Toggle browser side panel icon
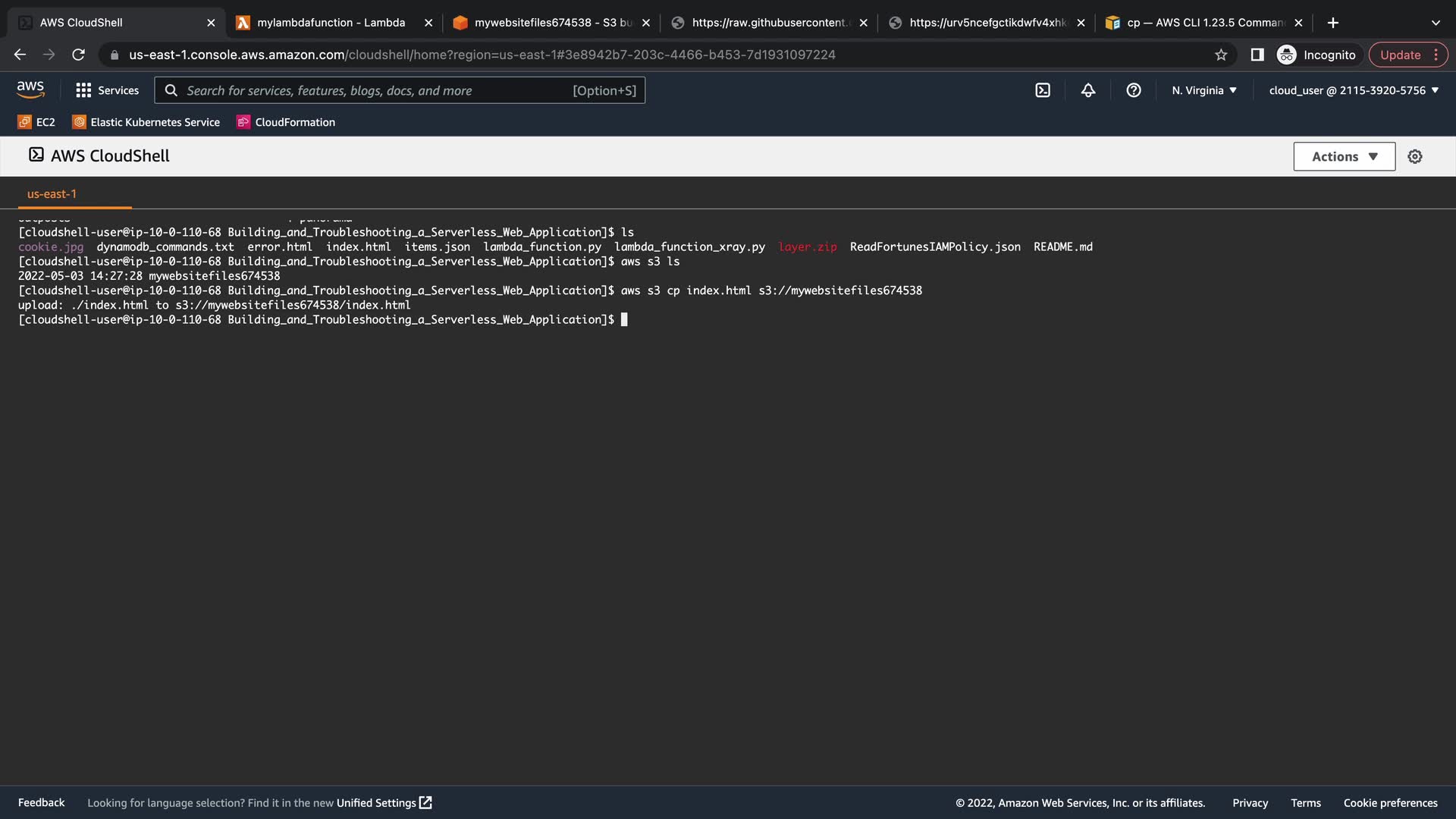Image resolution: width=1456 pixels, height=819 pixels. coord(1257,55)
